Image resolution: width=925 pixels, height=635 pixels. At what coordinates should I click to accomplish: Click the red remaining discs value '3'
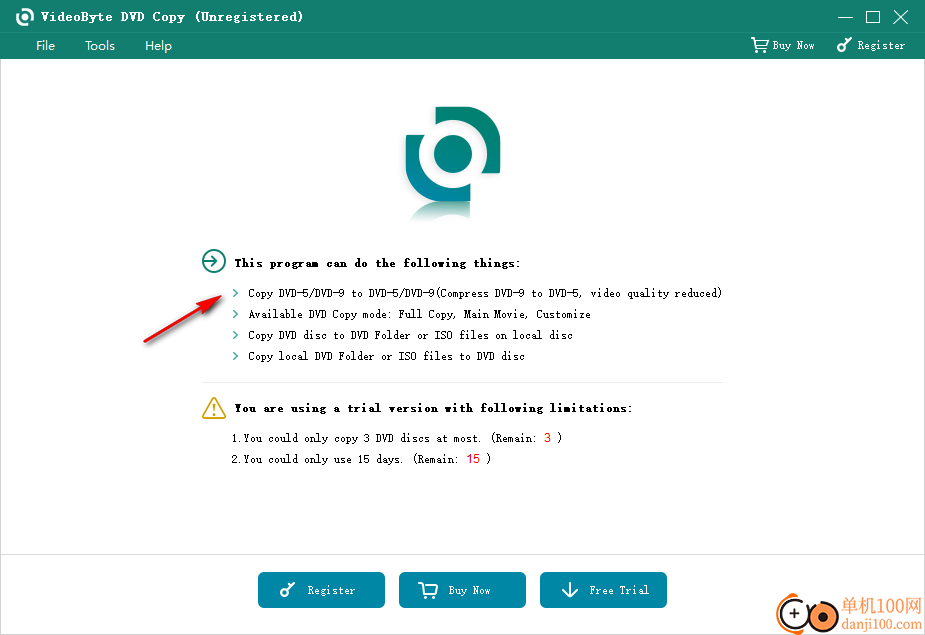click(x=547, y=438)
